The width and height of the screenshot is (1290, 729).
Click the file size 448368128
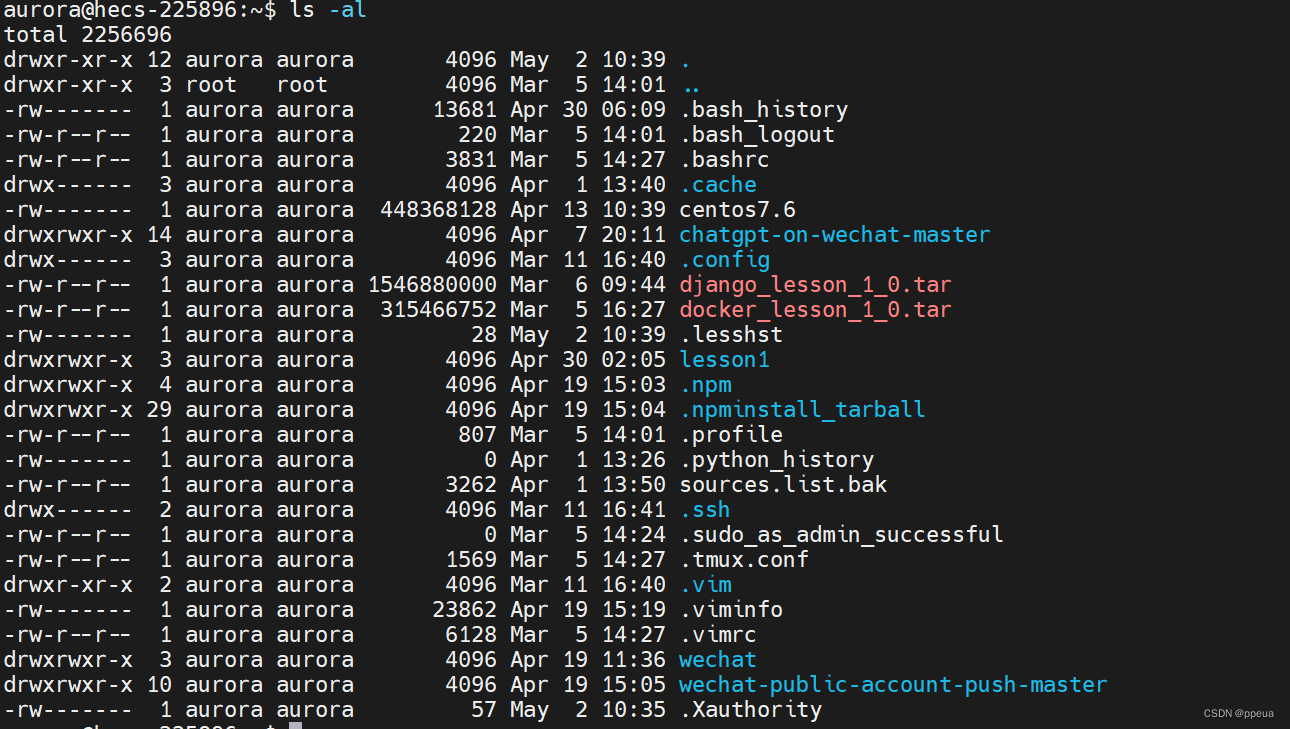click(438, 210)
